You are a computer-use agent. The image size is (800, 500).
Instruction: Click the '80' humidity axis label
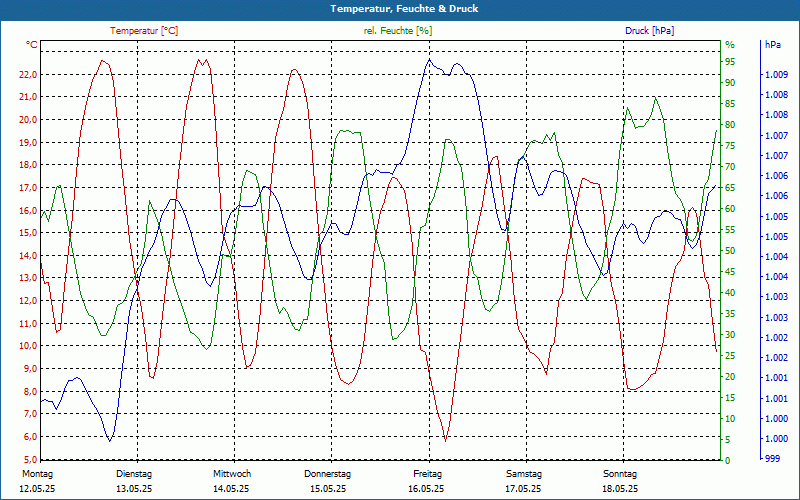[x=730, y=124]
